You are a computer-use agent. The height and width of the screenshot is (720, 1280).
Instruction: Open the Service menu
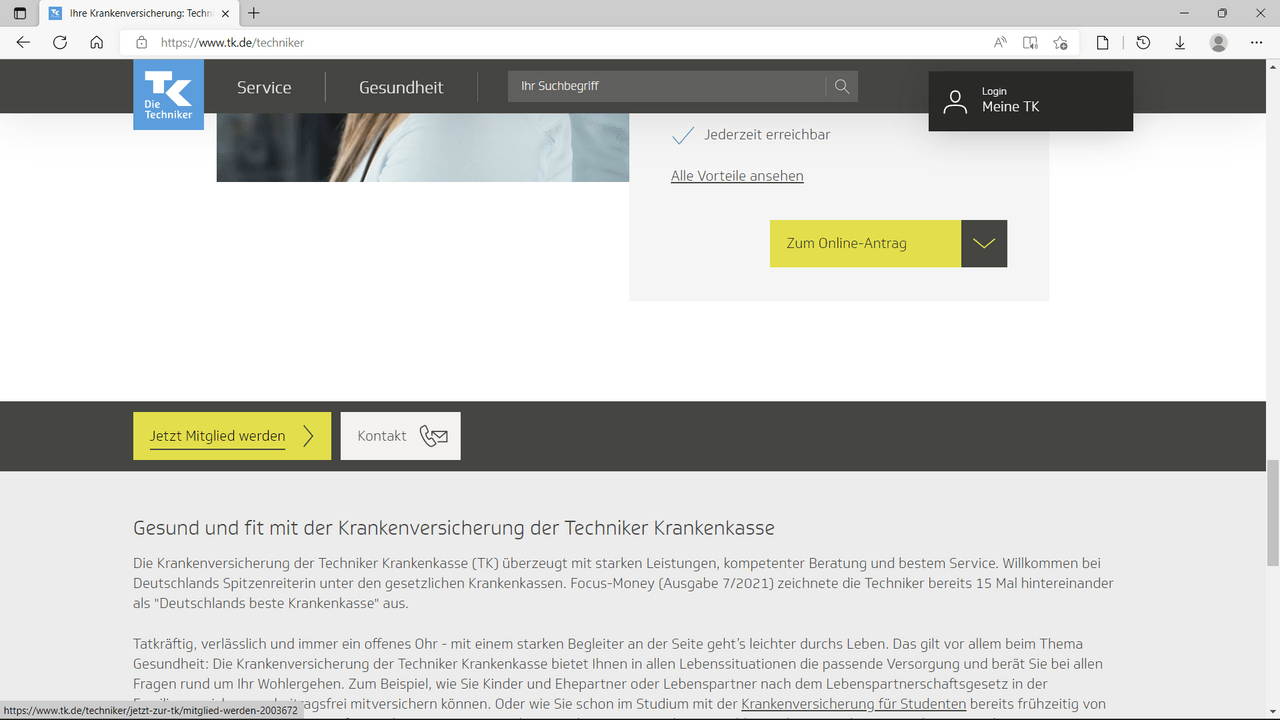pos(264,87)
